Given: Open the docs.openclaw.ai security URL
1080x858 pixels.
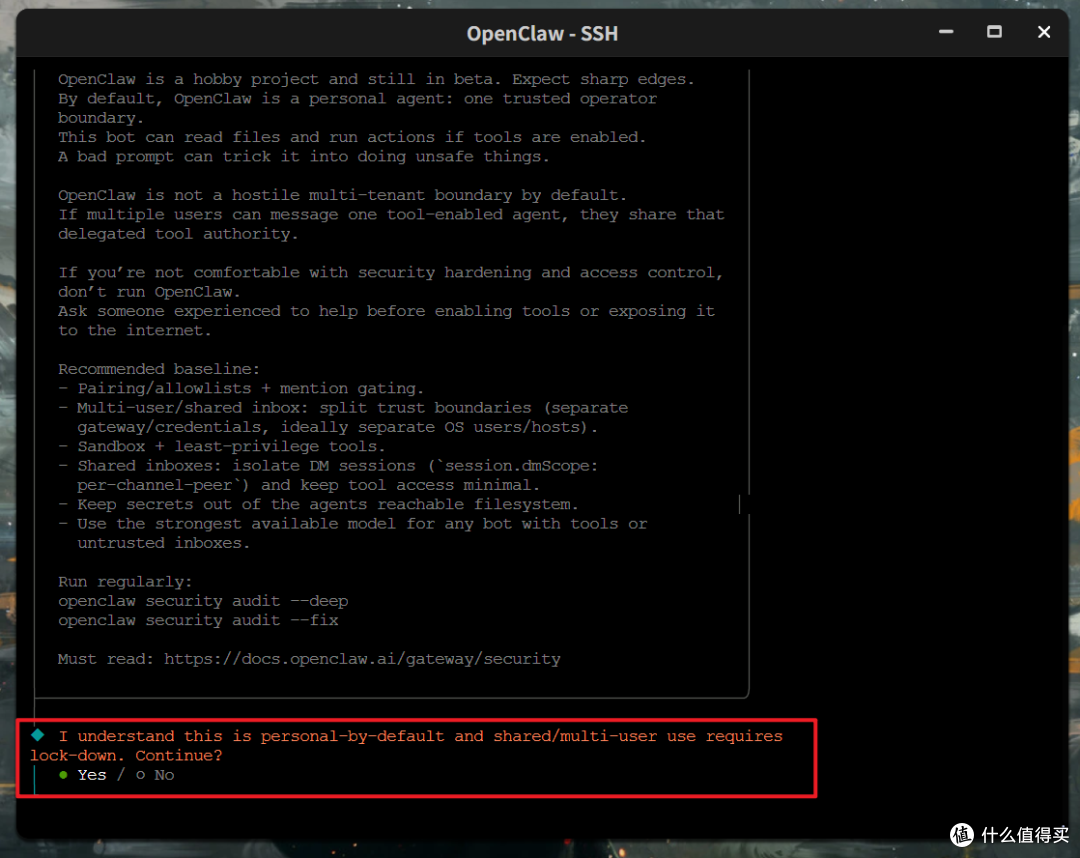Looking at the screenshot, I should [x=362, y=659].
